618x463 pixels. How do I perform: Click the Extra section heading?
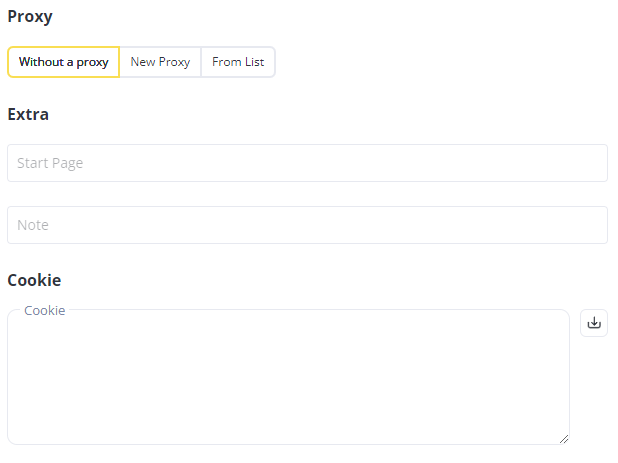pos(28,114)
